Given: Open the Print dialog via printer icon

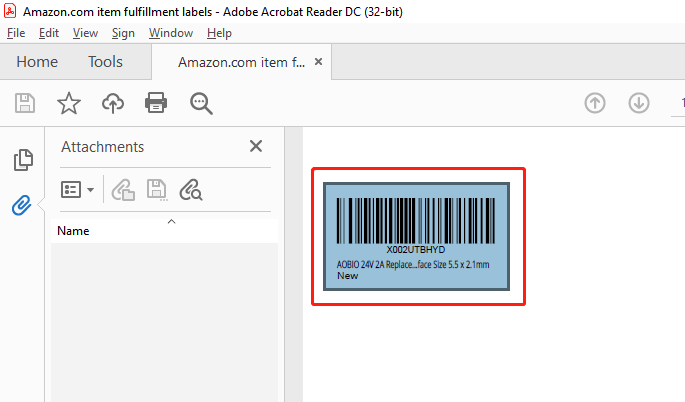Looking at the screenshot, I should [156, 103].
